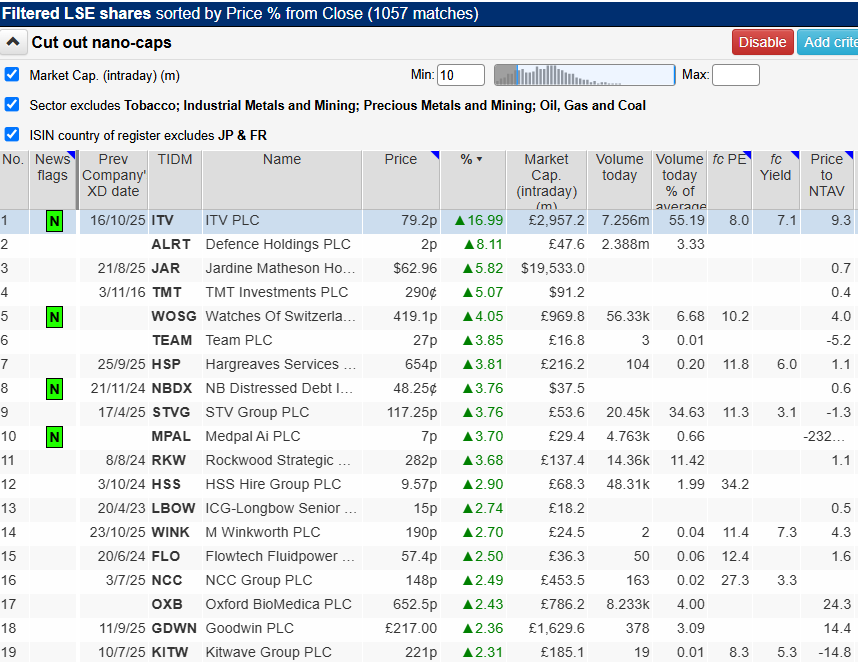The height and width of the screenshot is (662, 858).
Task: Sort by the fc Yield column header
Action: pyautogui.click(x=776, y=180)
